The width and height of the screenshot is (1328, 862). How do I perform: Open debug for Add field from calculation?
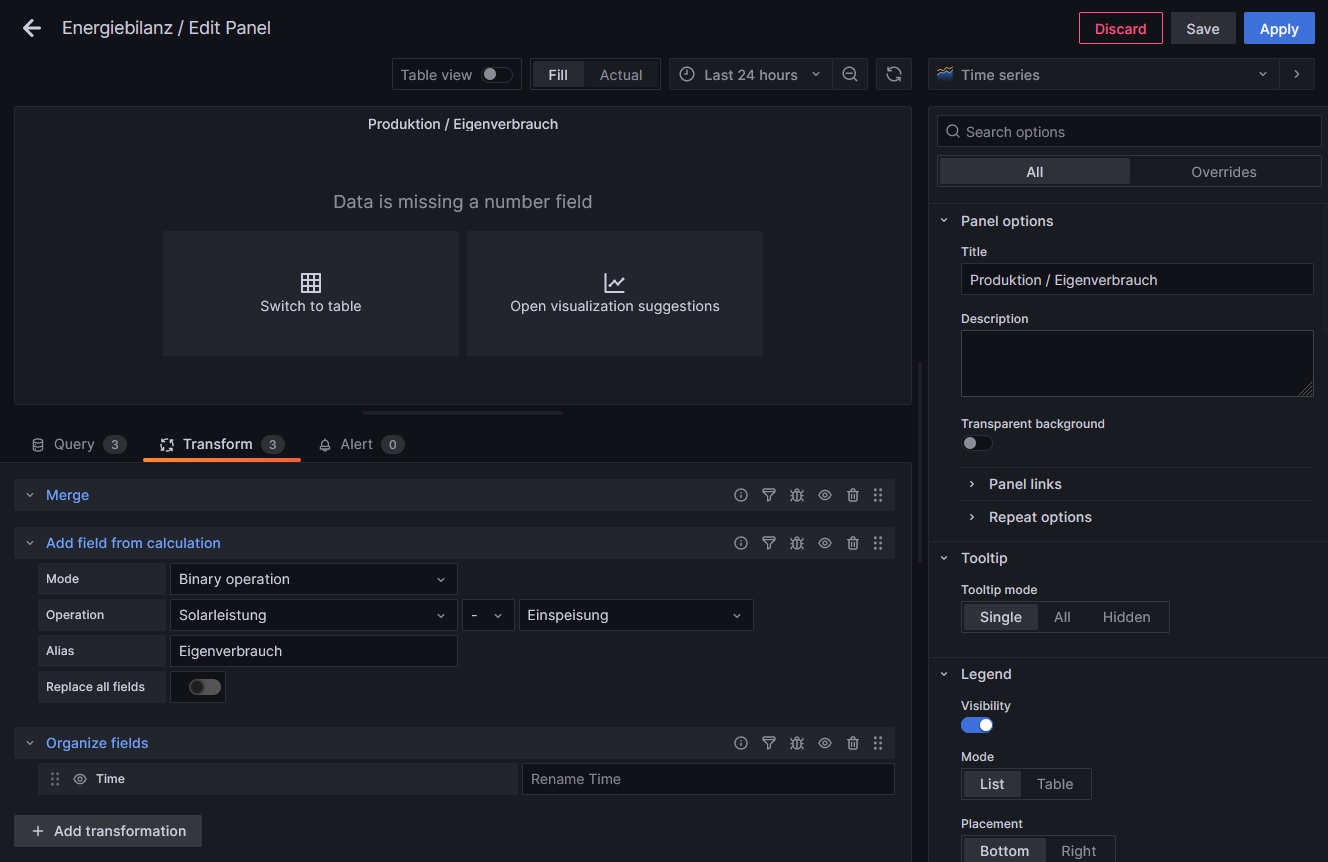click(x=797, y=543)
